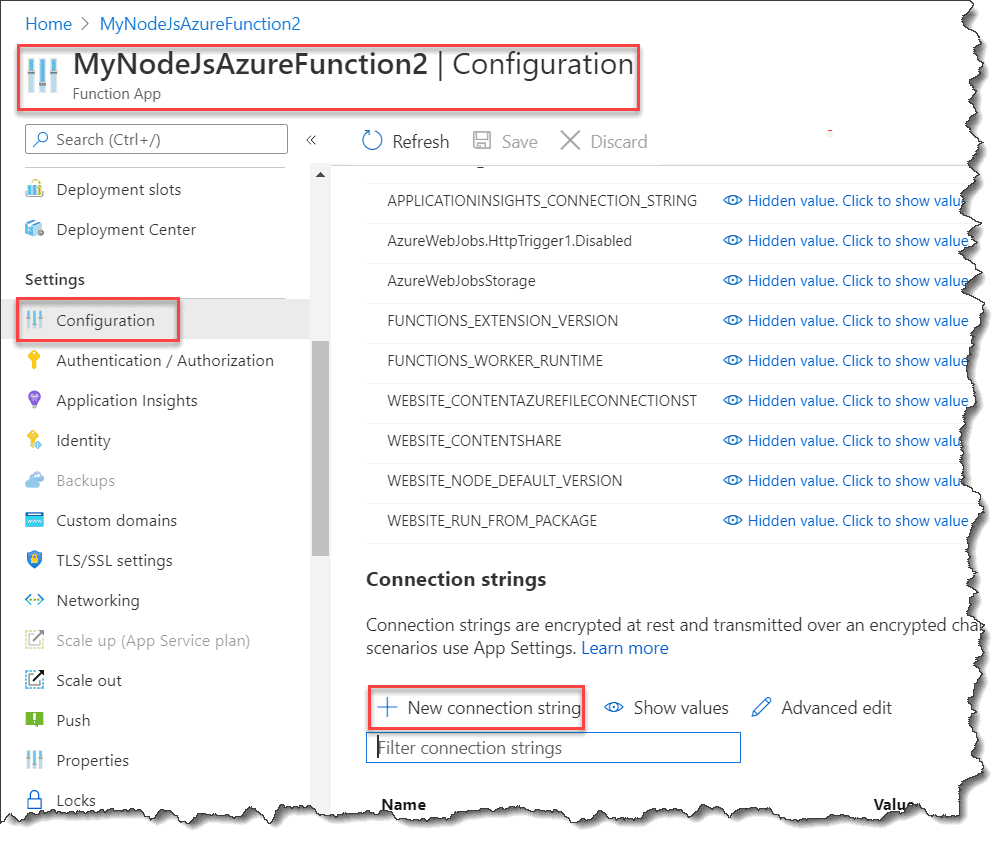The height and width of the screenshot is (848, 1006).
Task: Open Deployment slots from the sidebar icon
Action: click(x=33, y=189)
